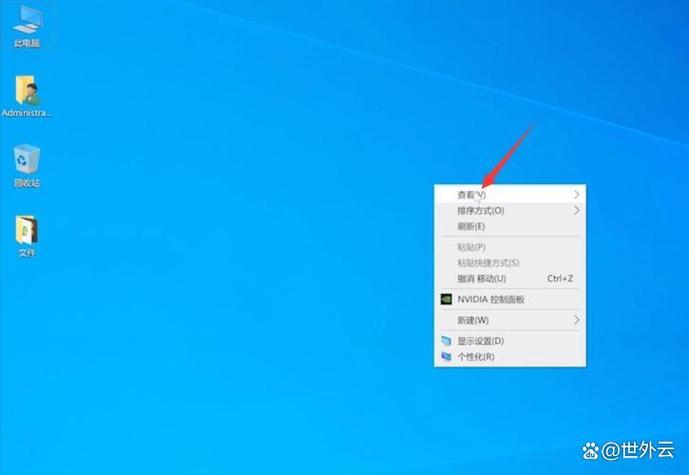Select the Administrator user folder icon
Image resolution: width=689 pixels, height=475 pixels.
(x=27, y=92)
